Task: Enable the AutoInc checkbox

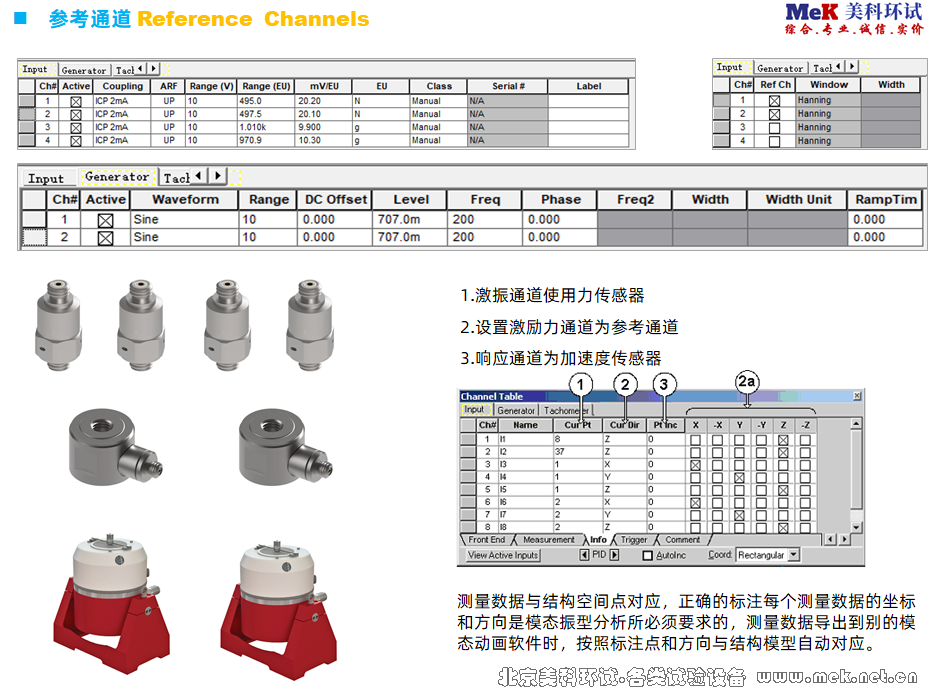Action: click(x=648, y=555)
